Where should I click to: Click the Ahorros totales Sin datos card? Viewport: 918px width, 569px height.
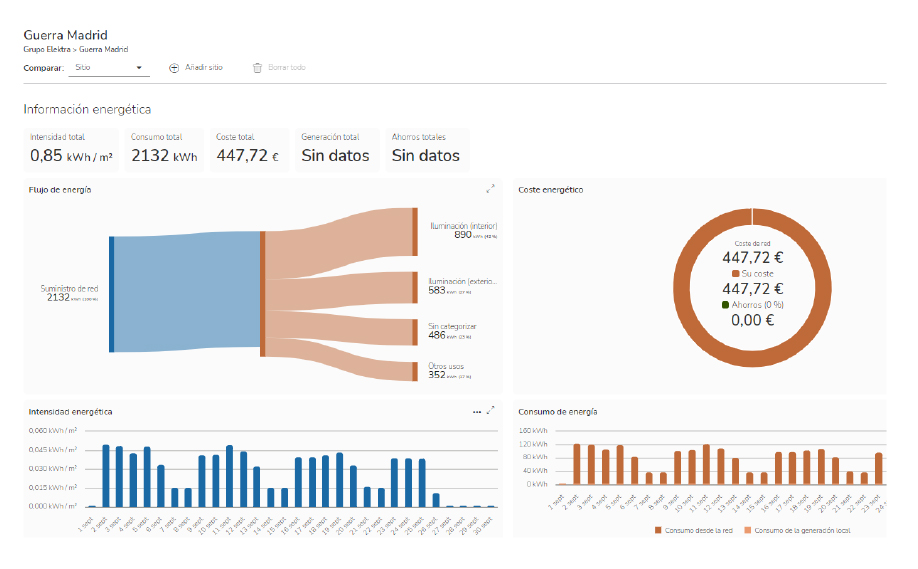pyautogui.click(x=427, y=149)
